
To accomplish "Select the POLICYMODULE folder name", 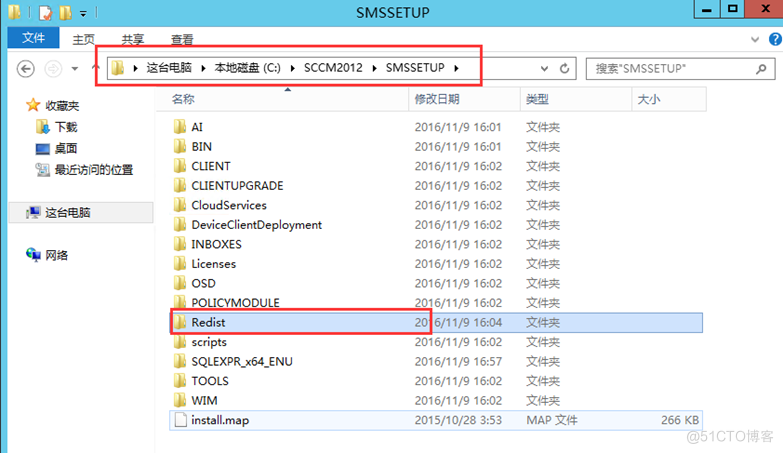I will (235, 303).
